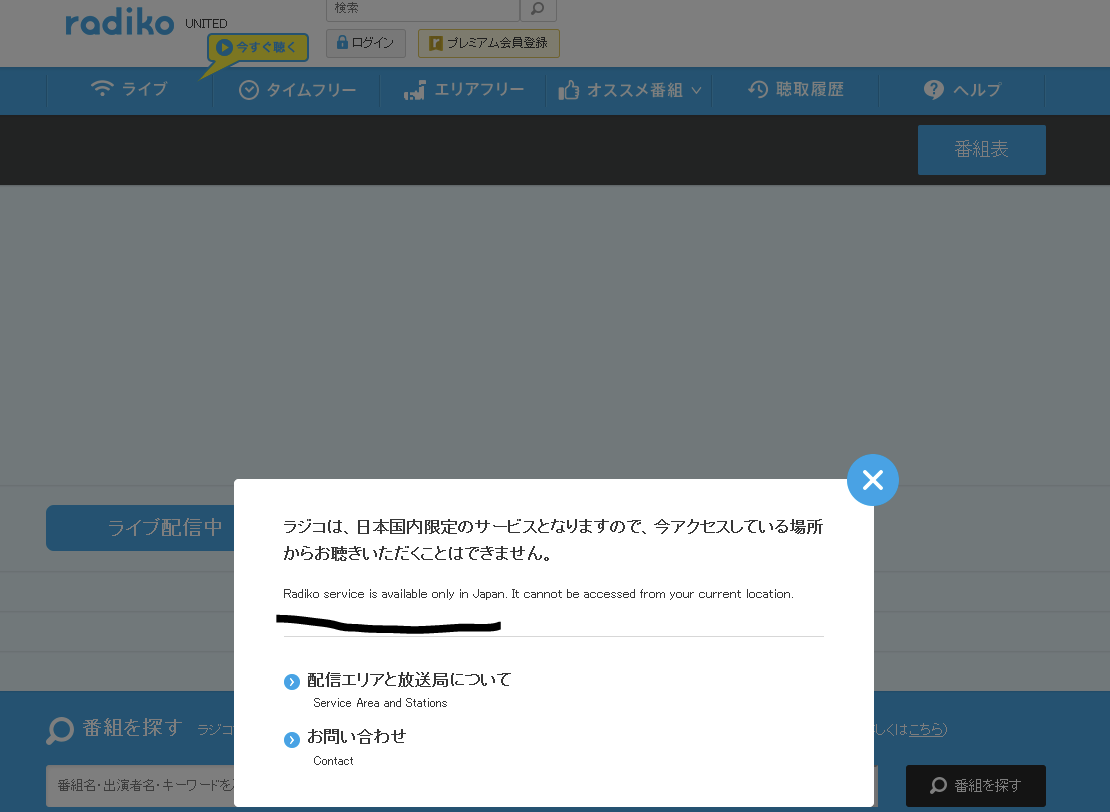
Task: Click the arrow icon beside お問い合わせ
Action: [292, 740]
